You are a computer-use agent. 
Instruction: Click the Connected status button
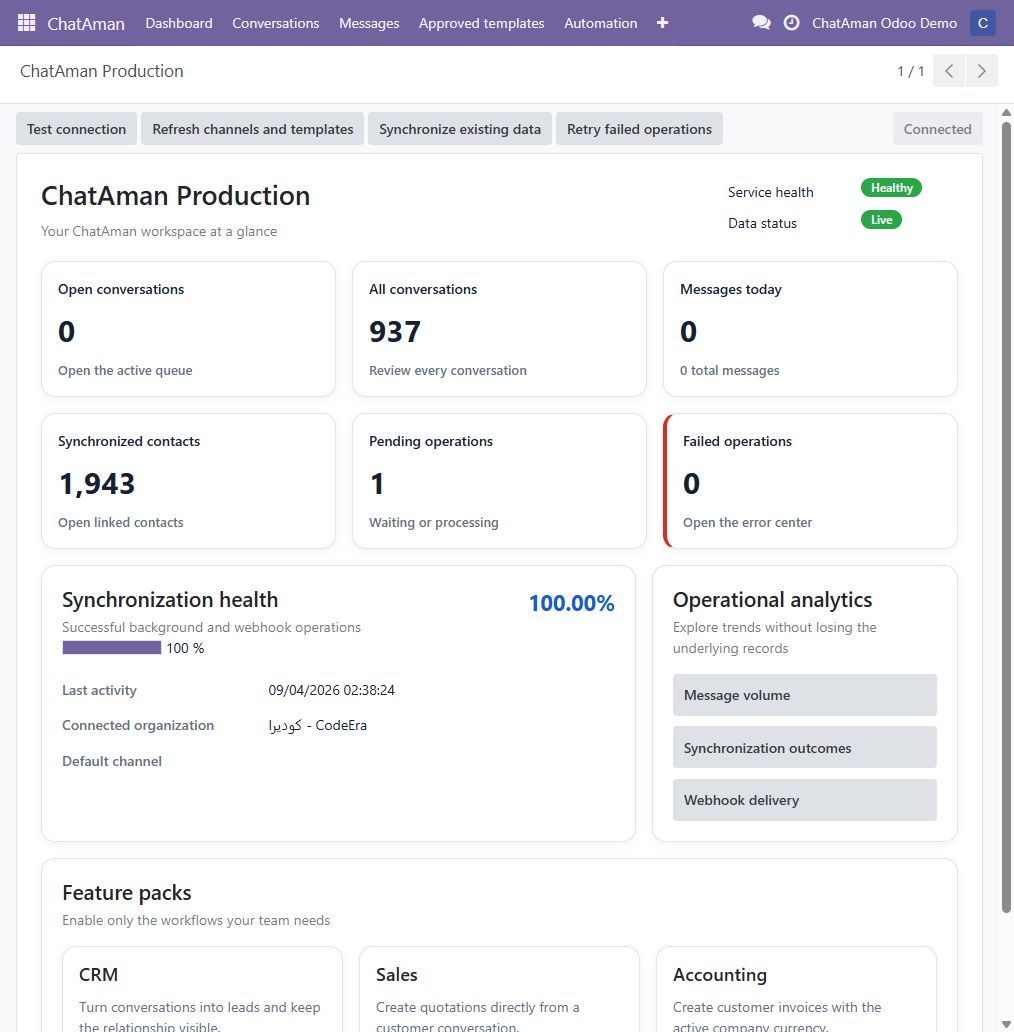click(938, 129)
